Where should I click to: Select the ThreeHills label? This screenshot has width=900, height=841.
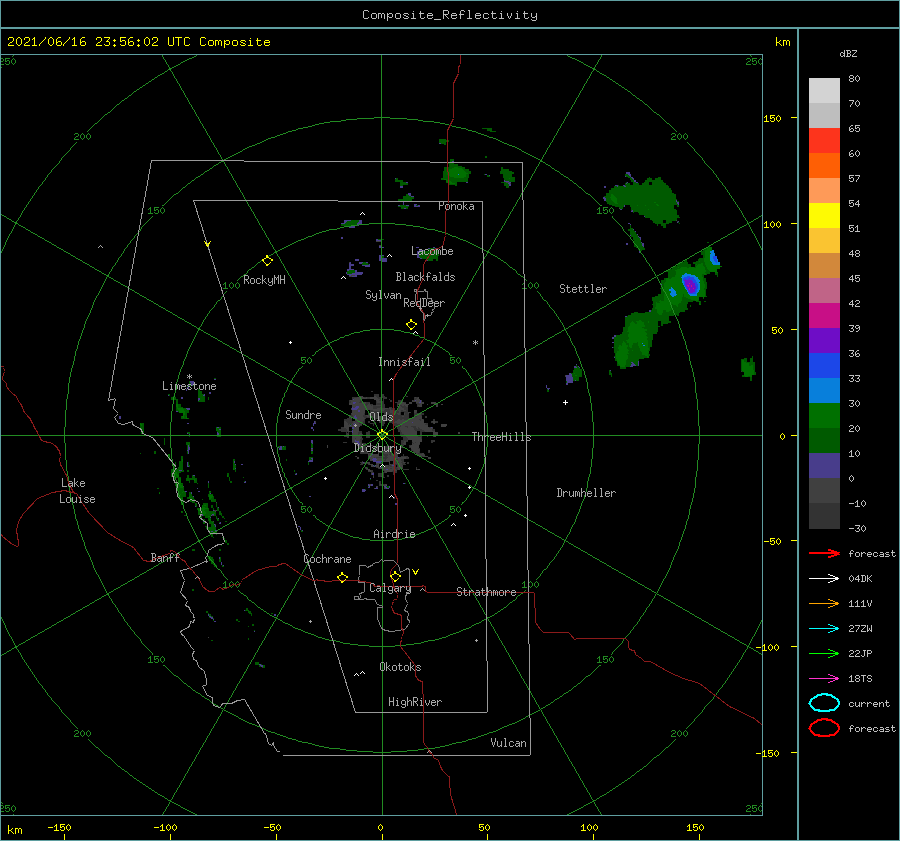click(501, 437)
